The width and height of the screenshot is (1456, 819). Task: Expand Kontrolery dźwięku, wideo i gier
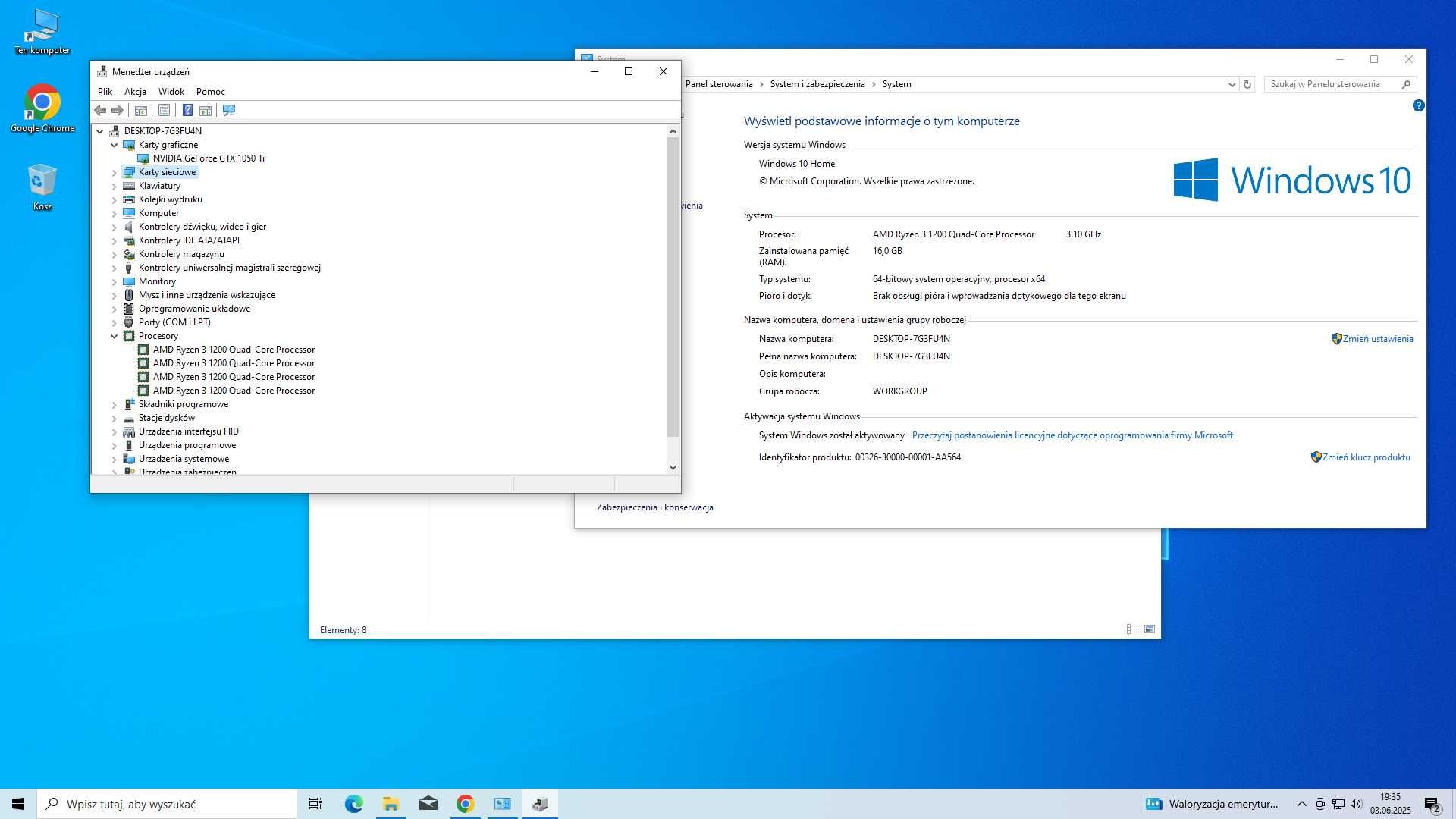coord(115,227)
